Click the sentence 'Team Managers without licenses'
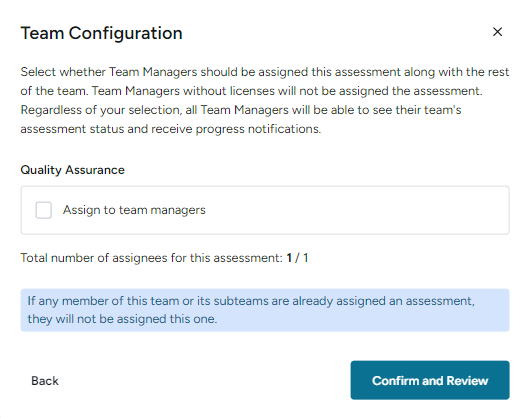Viewport: 527px width, 418px height. tap(287, 91)
